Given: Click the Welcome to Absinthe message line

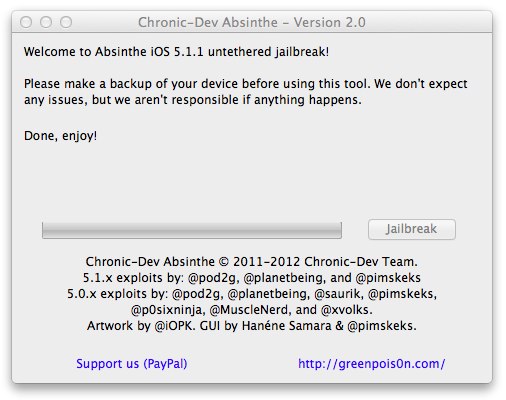Looking at the screenshot, I should [176, 52].
